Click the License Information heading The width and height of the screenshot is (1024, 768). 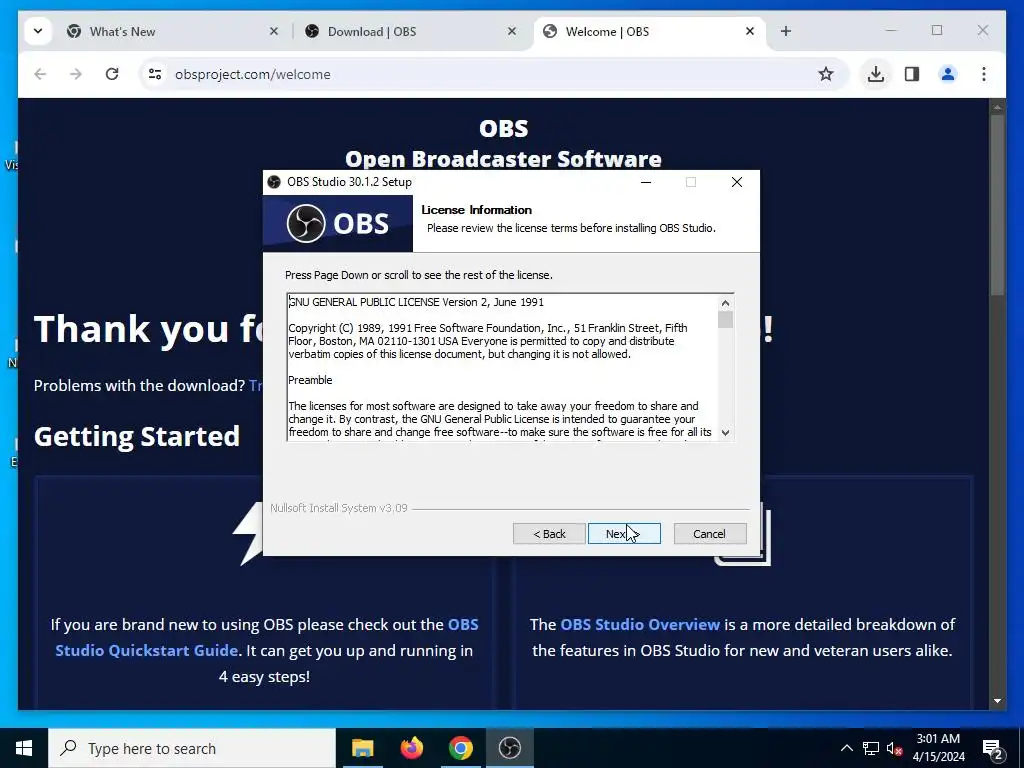coord(476,210)
